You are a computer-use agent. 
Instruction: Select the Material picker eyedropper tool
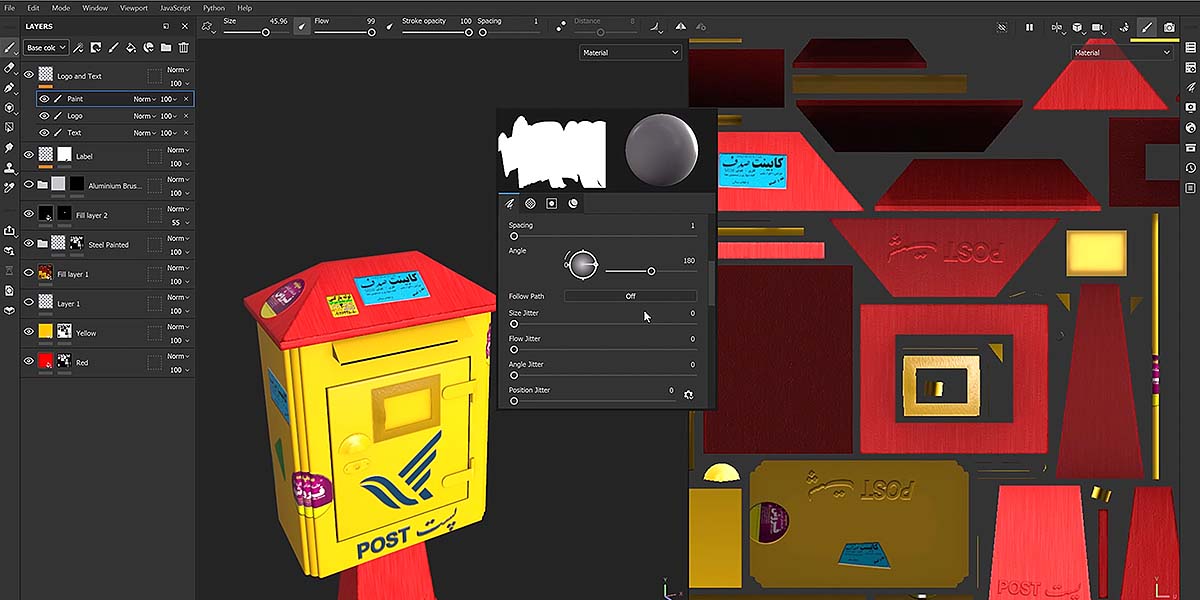coord(10,188)
